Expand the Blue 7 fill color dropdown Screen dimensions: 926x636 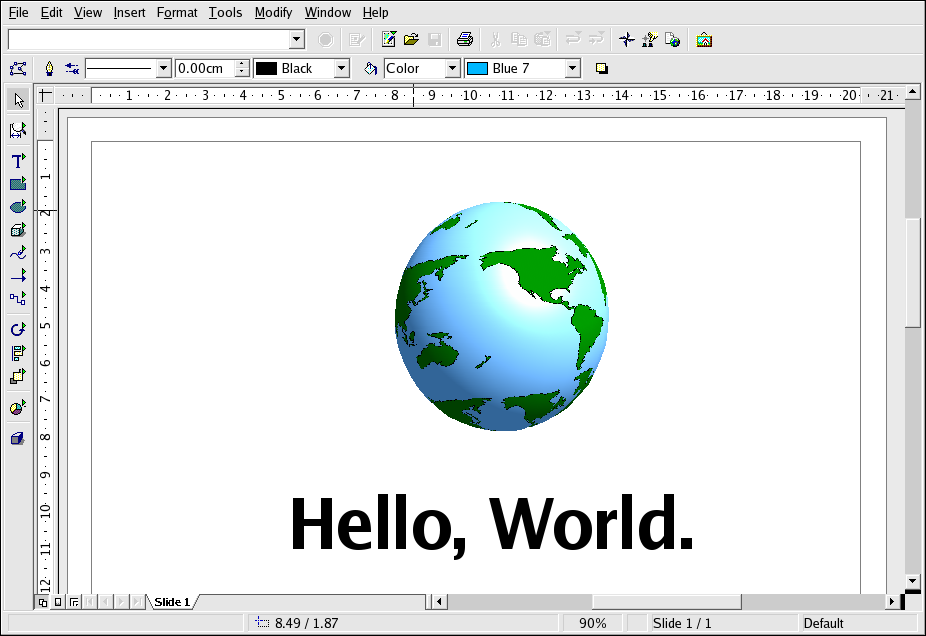click(572, 69)
